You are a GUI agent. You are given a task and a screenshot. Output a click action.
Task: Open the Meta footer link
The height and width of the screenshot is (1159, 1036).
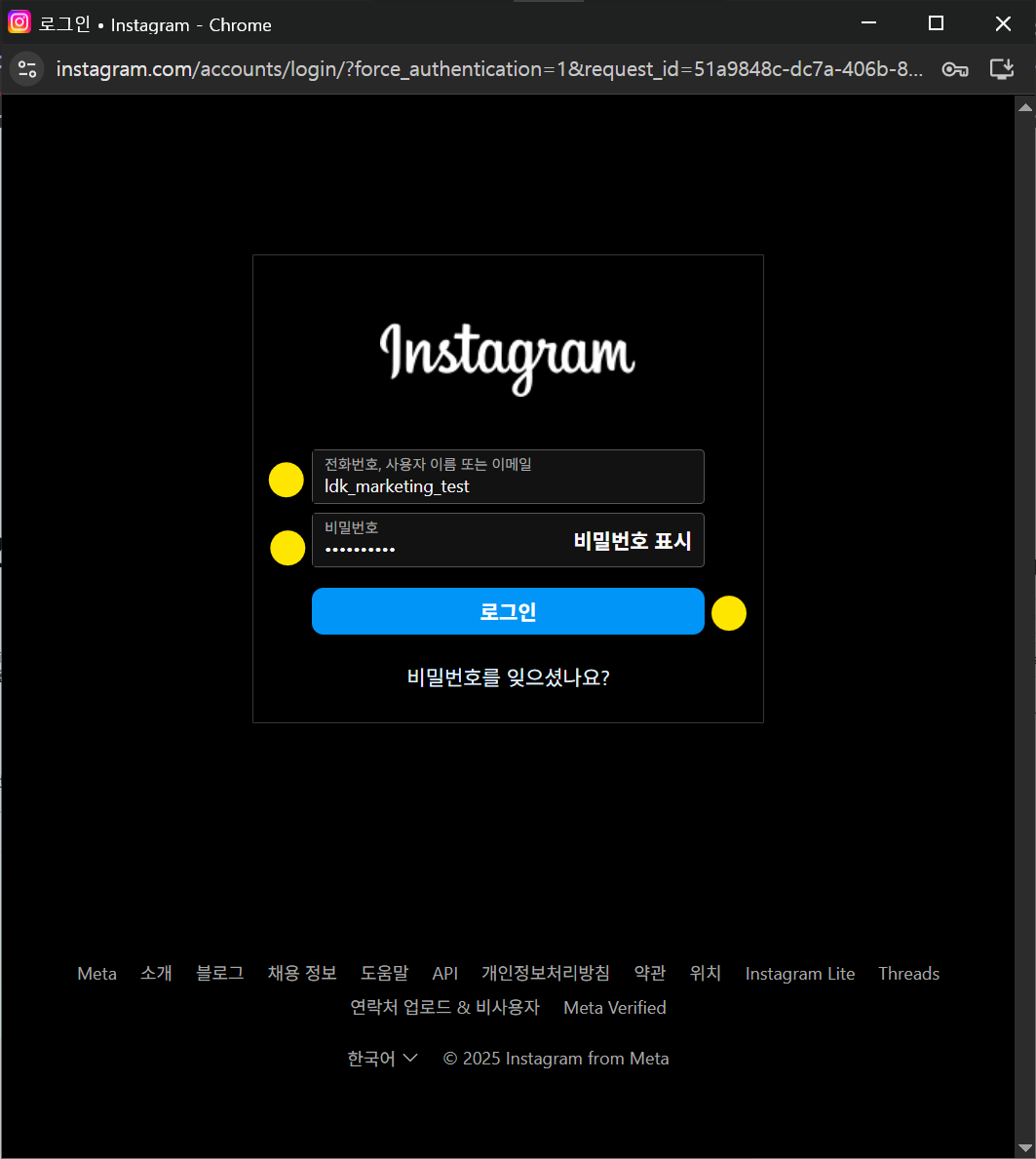click(x=96, y=974)
